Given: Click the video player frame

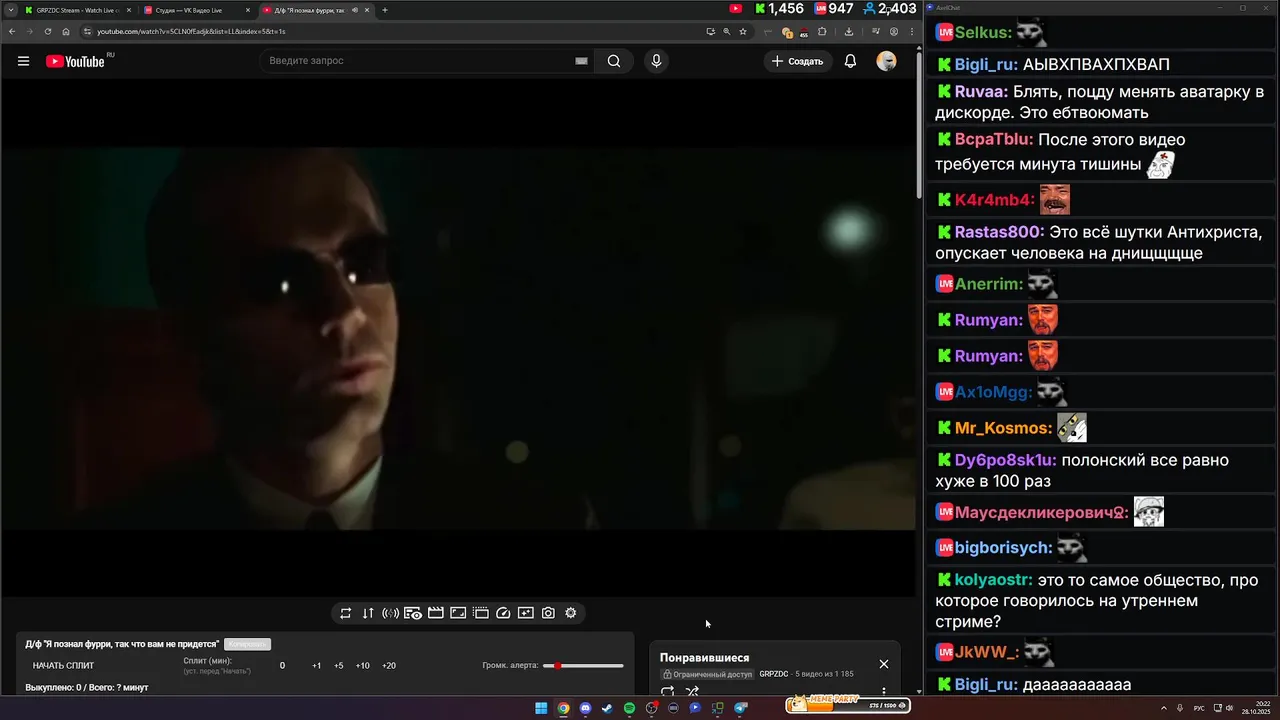Looking at the screenshot, I should 458,339.
